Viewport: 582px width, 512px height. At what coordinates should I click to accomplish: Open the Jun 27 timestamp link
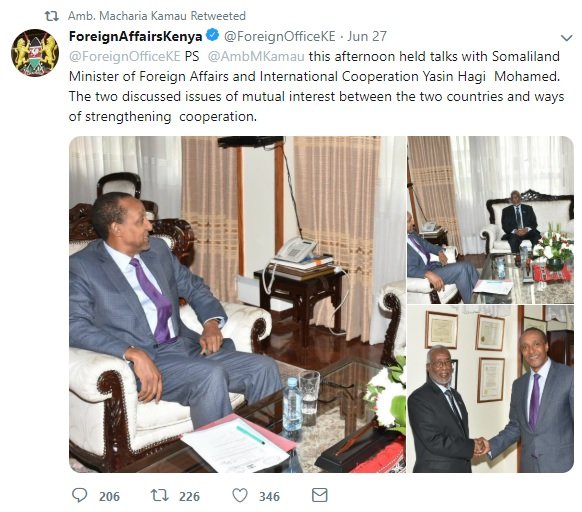coord(367,36)
